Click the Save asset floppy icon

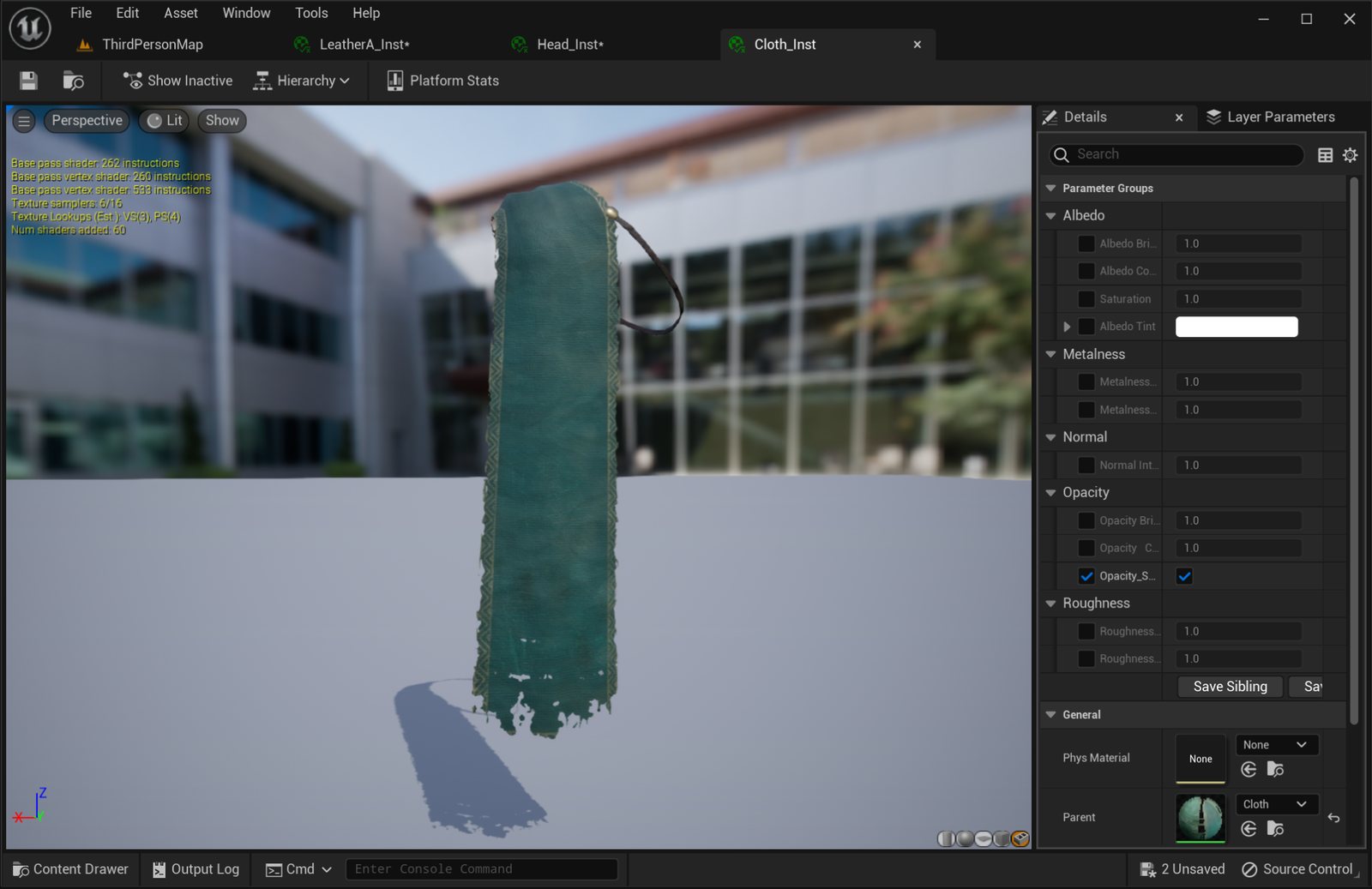tap(28, 81)
